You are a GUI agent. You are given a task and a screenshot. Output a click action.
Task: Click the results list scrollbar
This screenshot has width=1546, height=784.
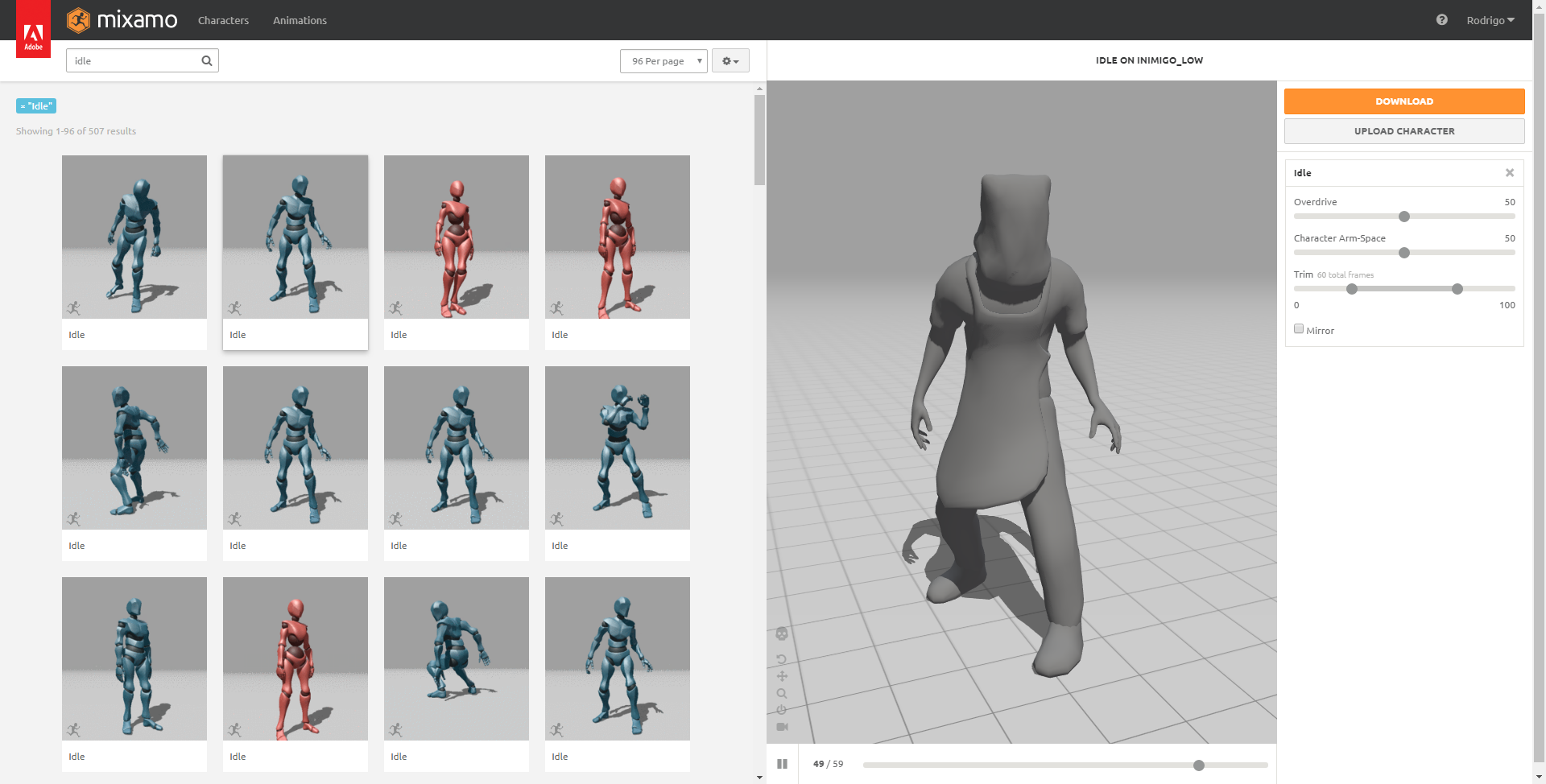[759, 140]
